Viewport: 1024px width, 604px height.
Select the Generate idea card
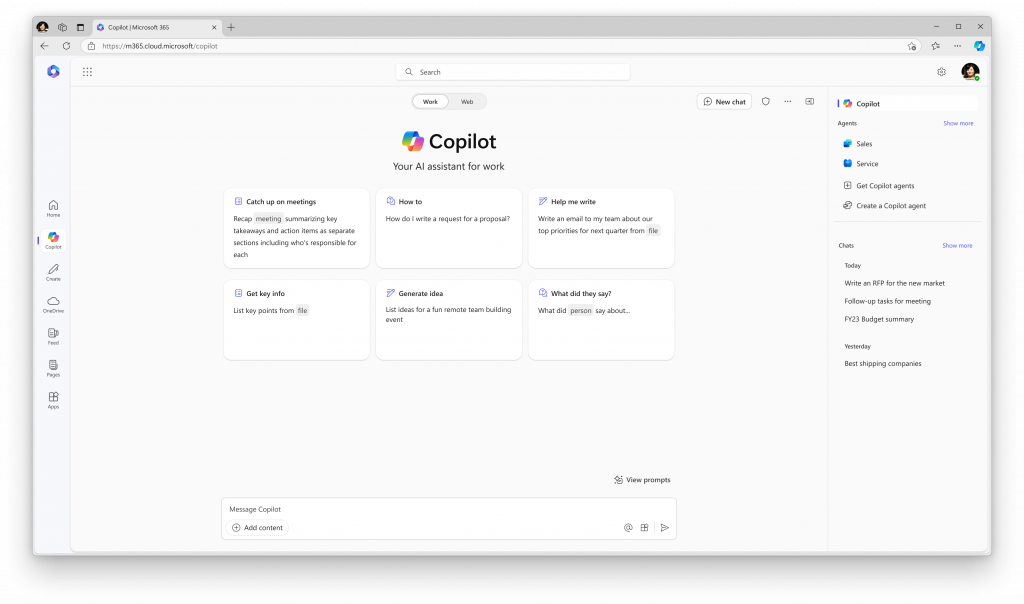[449, 320]
